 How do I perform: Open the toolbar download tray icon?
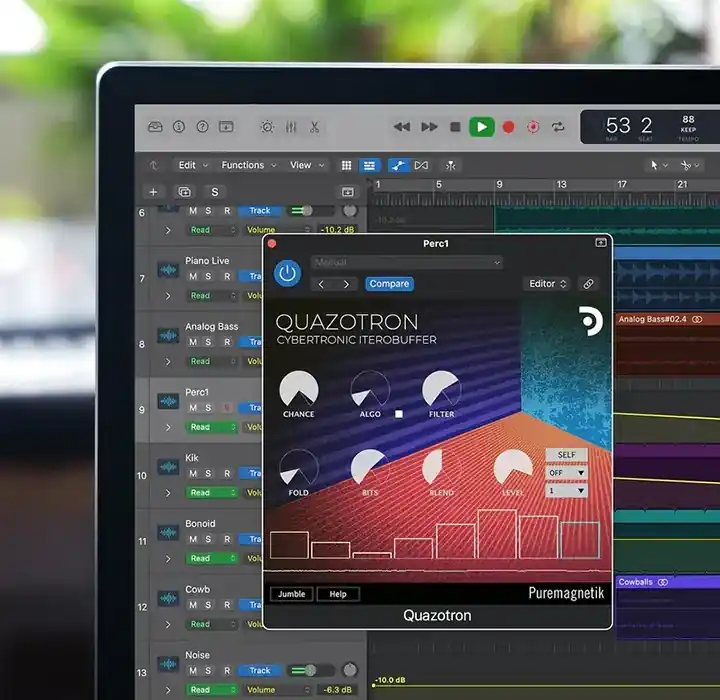[x=226, y=127]
